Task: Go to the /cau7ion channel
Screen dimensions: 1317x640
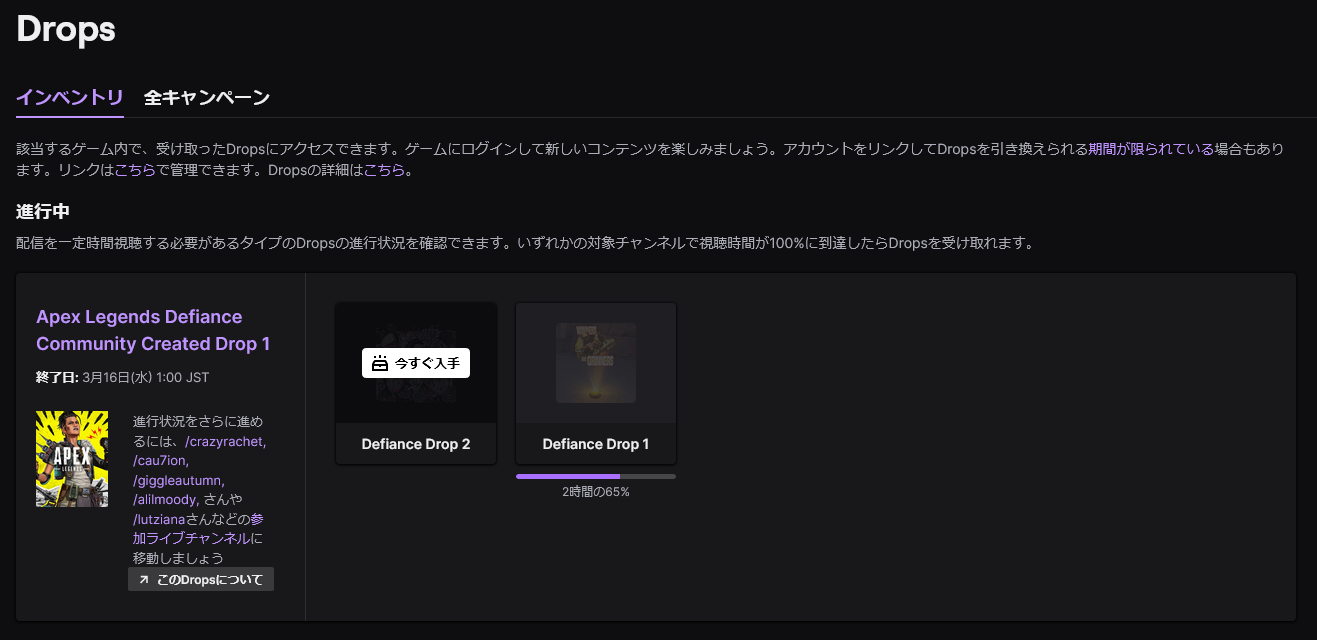Action: pos(160,460)
